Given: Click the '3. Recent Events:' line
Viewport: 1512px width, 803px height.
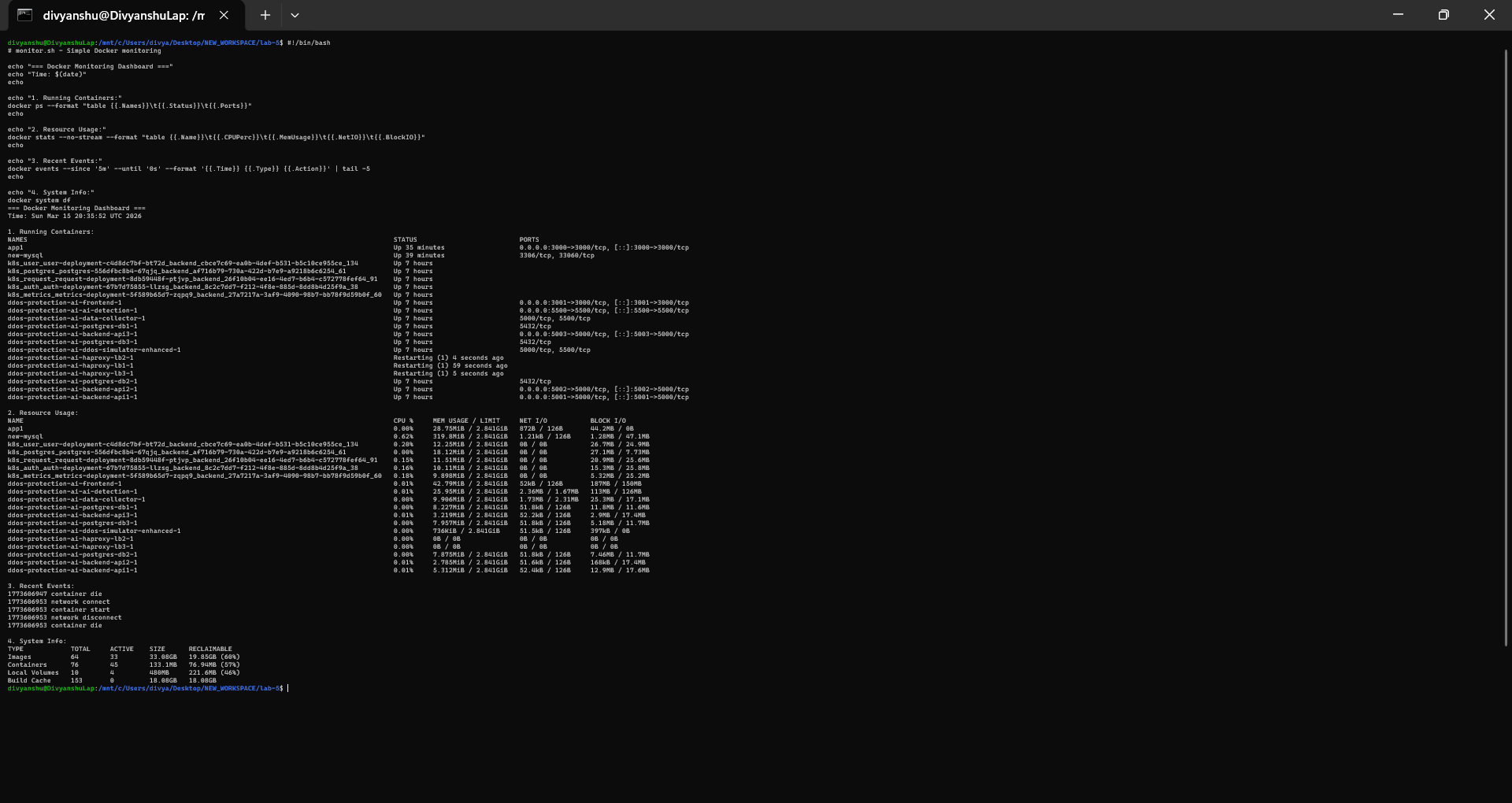Looking at the screenshot, I should pyautogui.click(x=40, y=586).
